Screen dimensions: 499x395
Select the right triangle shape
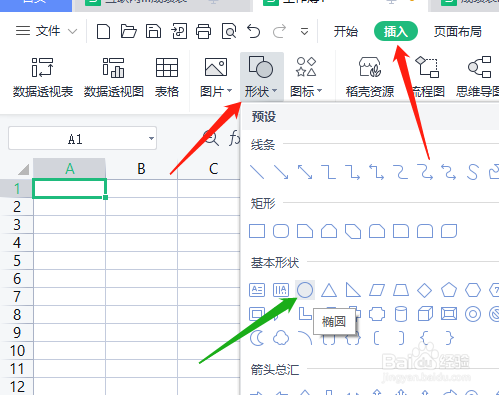pos(353,290)
